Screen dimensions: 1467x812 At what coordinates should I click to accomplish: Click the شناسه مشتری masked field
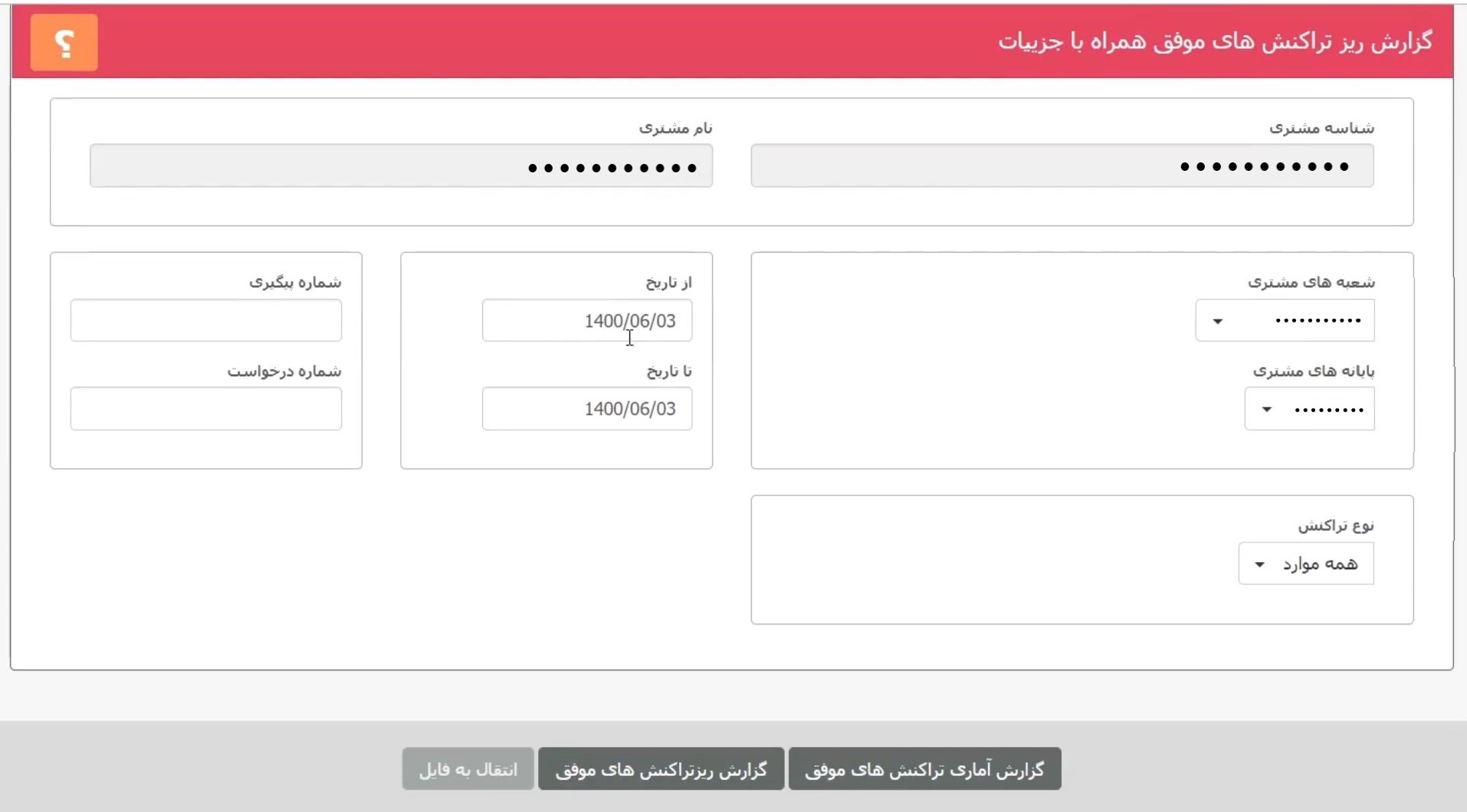(1062, 165)
